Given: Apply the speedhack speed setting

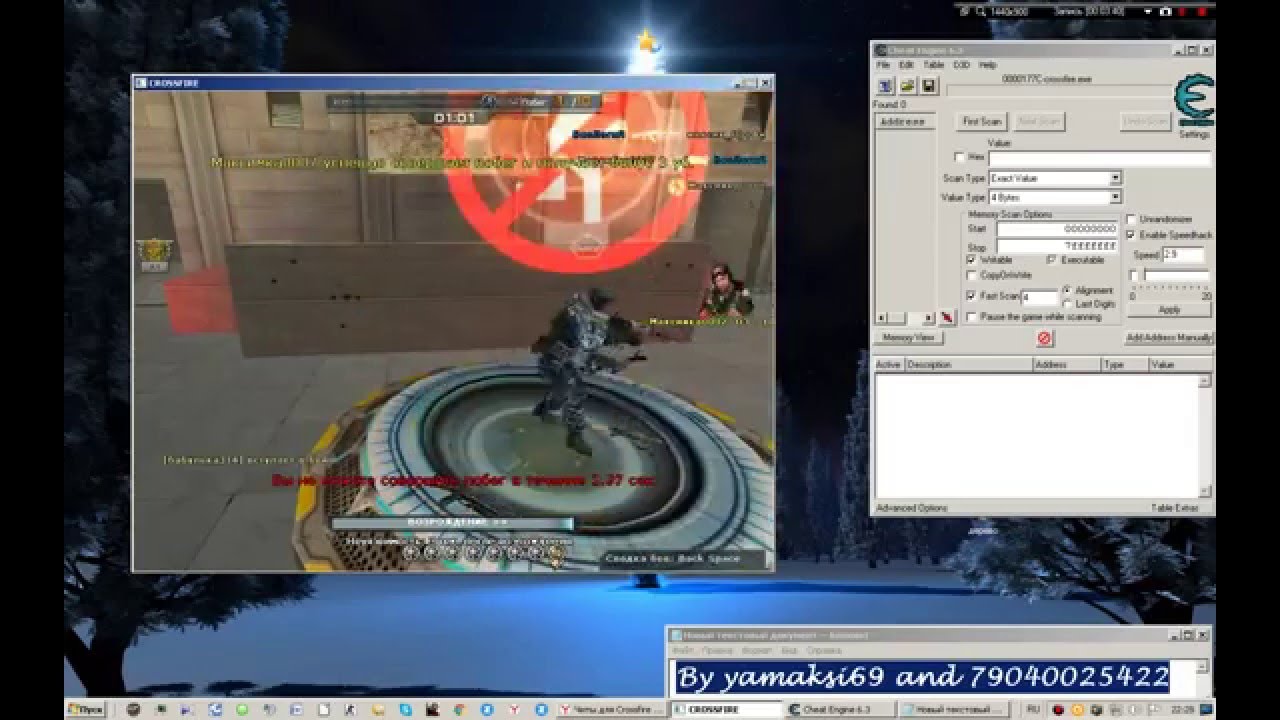Looking at the screenshot, I should 1169,310.
